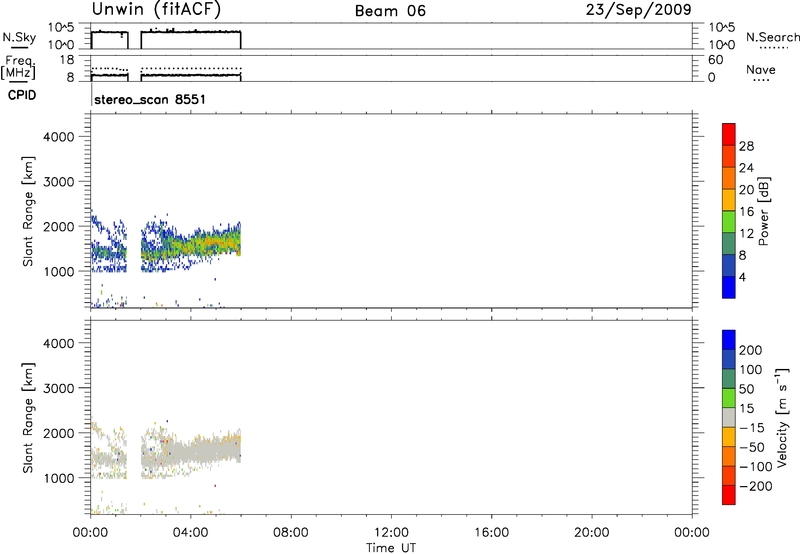The height and width of the screenshot is (554, 800).
Task: Click the 'Power [dB]' colorbar label
Action: pos(763,211)
